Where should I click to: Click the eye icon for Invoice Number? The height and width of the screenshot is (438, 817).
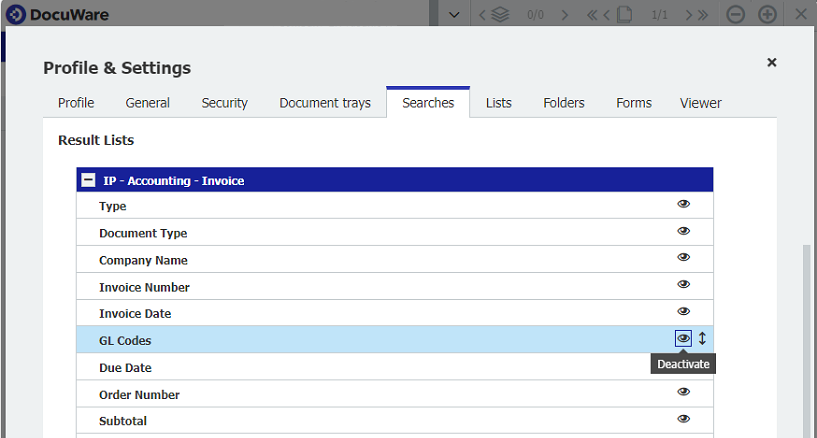[x=684, y=285]
